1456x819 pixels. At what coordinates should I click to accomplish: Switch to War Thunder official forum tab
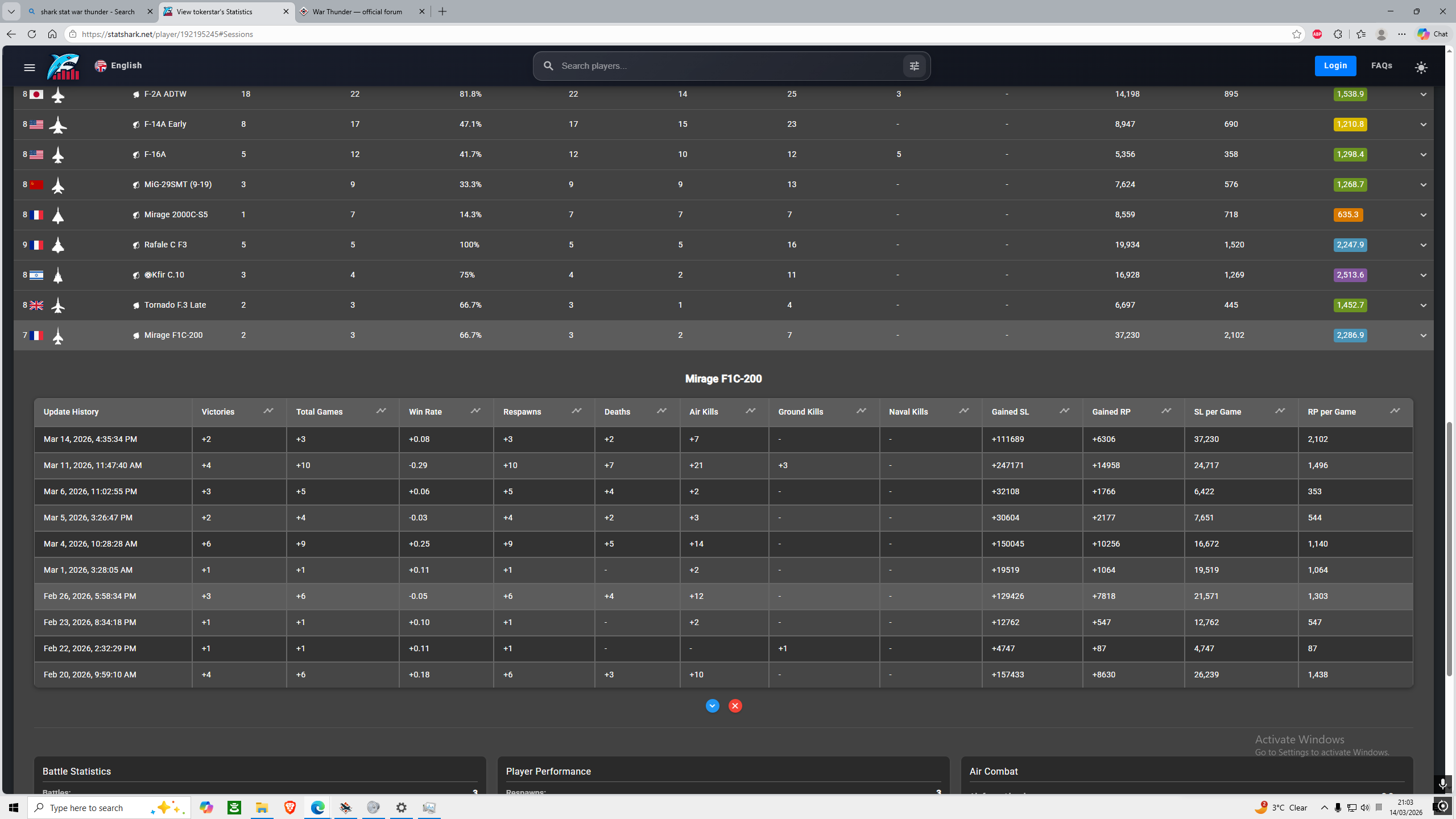[357, 11]
